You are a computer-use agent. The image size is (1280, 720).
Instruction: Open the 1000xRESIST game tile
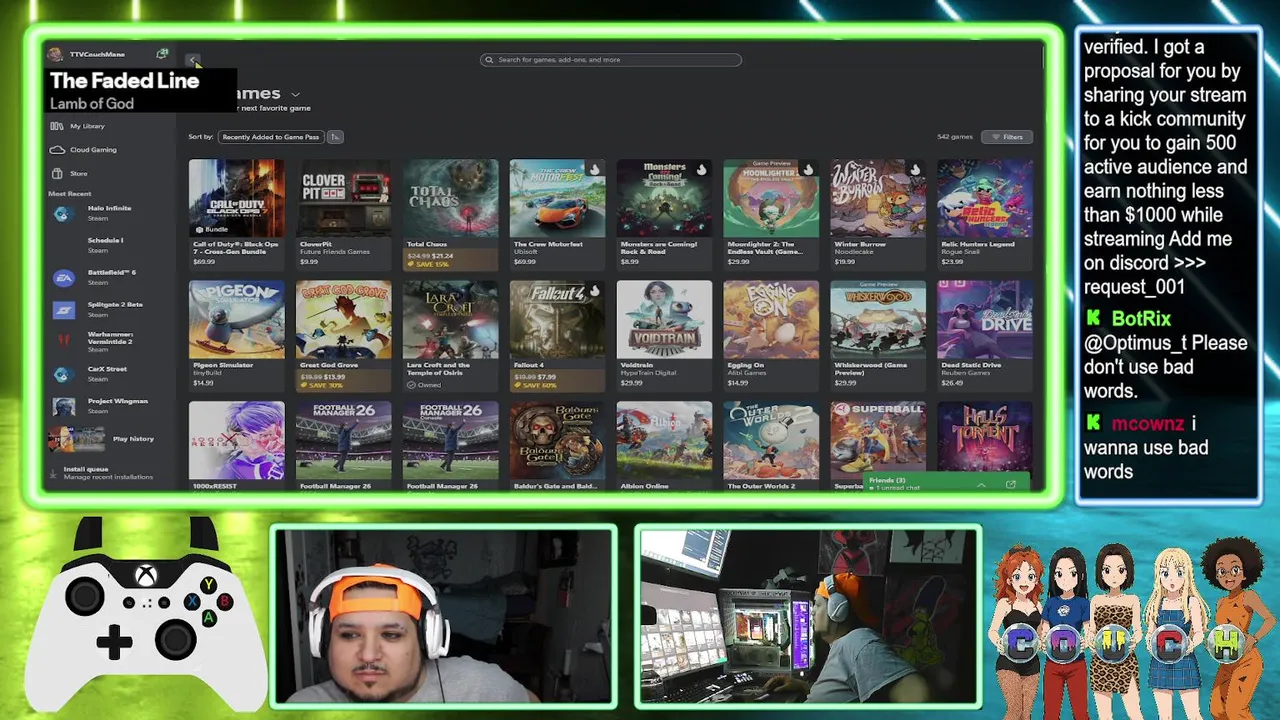(236, 446)
